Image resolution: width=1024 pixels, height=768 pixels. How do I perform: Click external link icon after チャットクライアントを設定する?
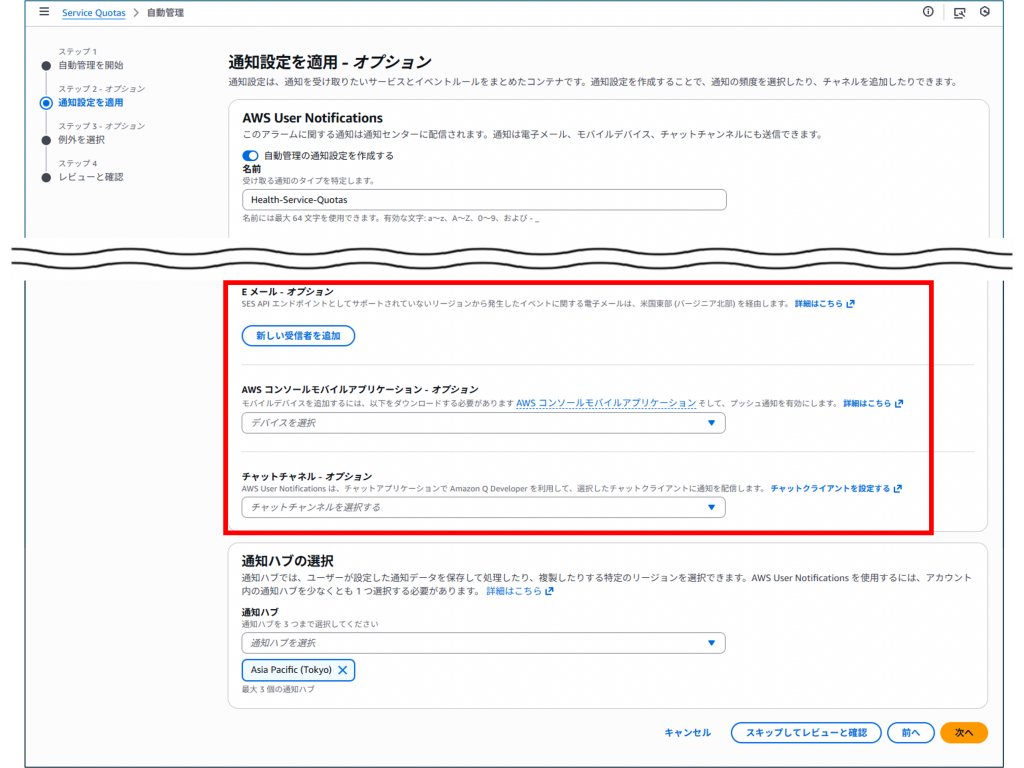898,489
